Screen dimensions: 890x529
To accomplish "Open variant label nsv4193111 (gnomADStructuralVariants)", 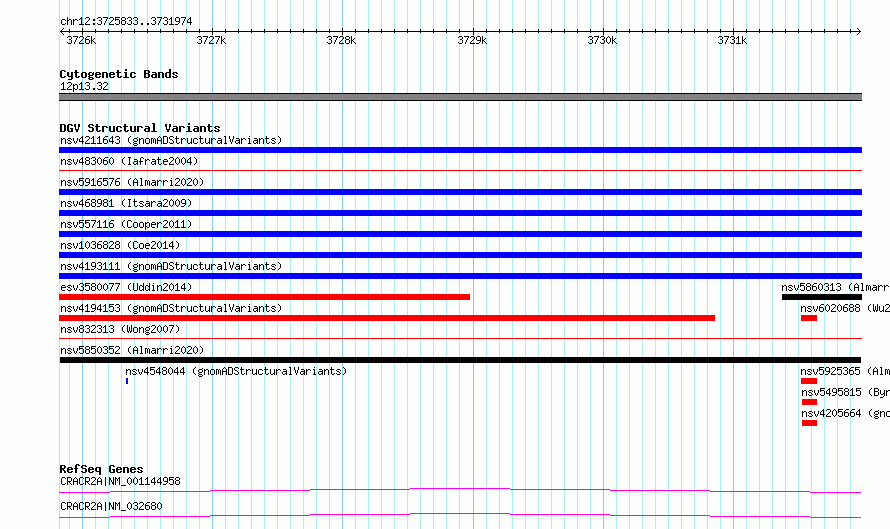I will tap(171, 266).
